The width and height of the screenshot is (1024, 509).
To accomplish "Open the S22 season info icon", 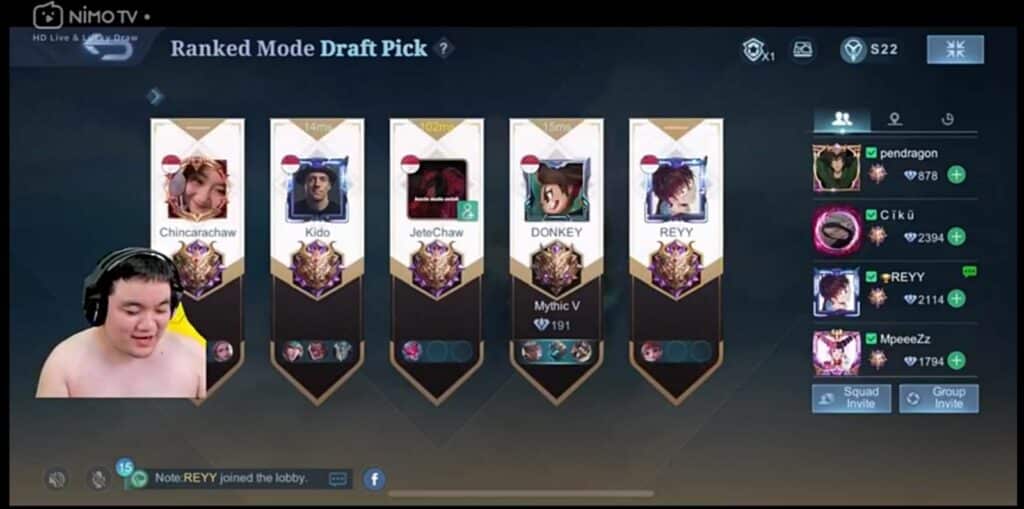I will (x=854, y=50).
